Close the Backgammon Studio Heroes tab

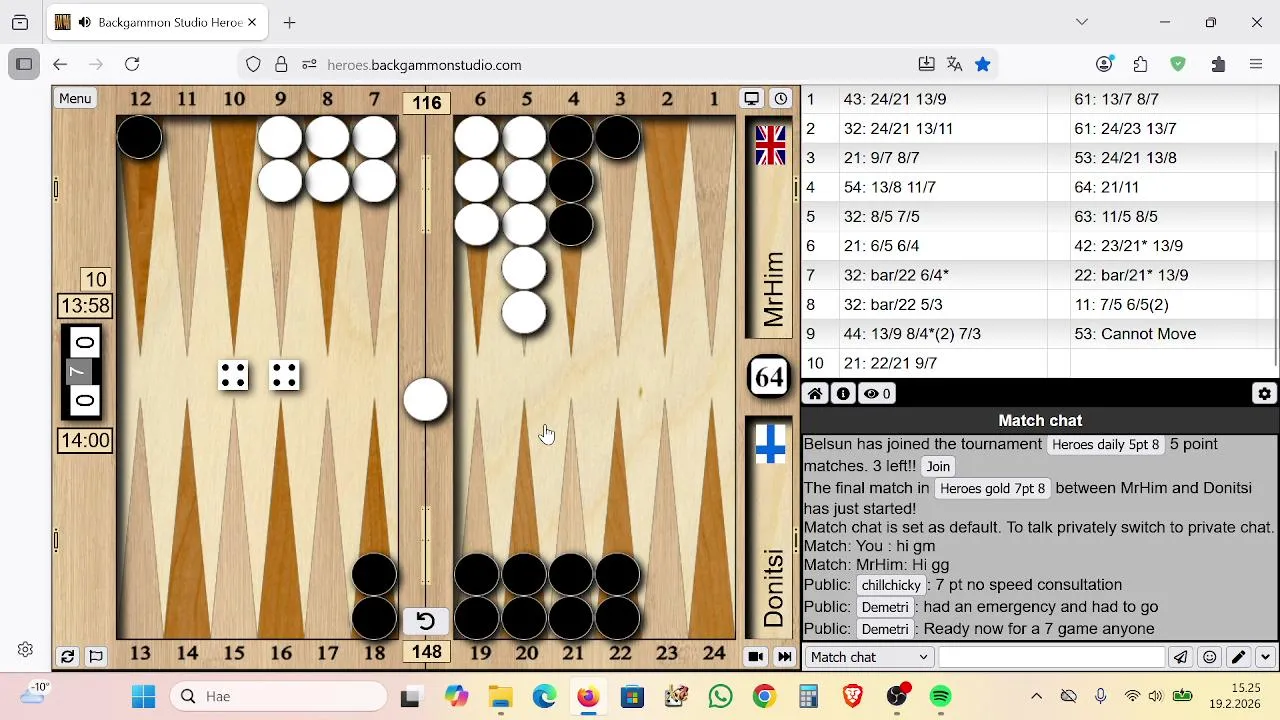point(252,22)
